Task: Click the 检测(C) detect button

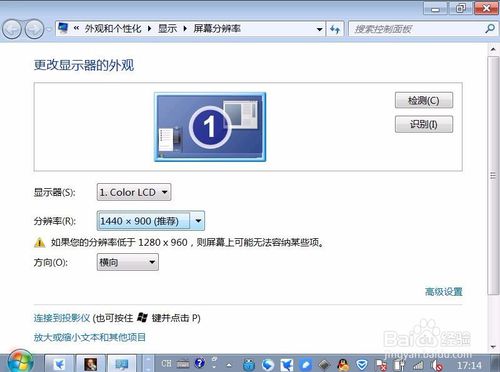Action: (x=424, y=100)
